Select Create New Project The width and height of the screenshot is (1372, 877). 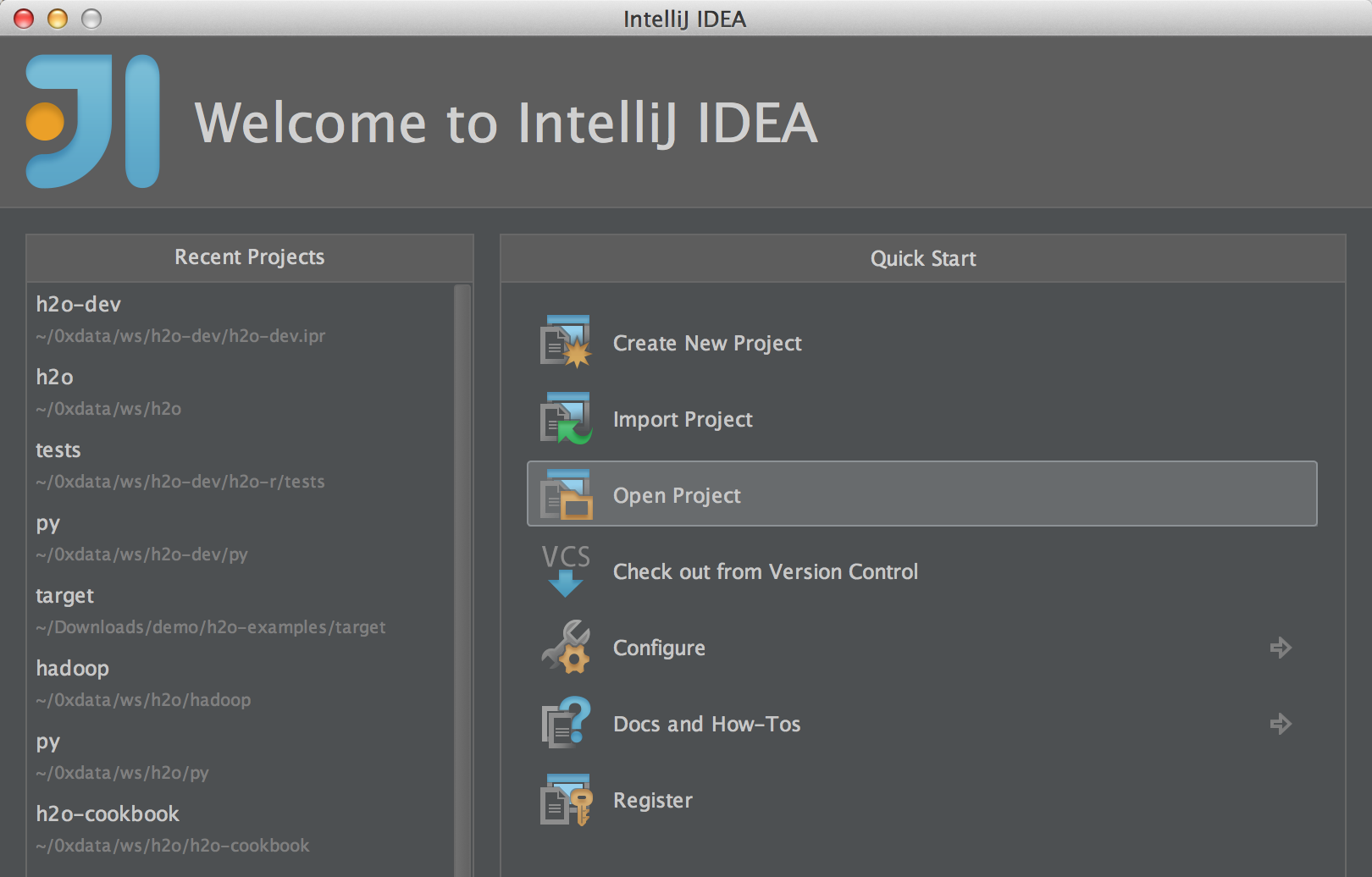707,343
